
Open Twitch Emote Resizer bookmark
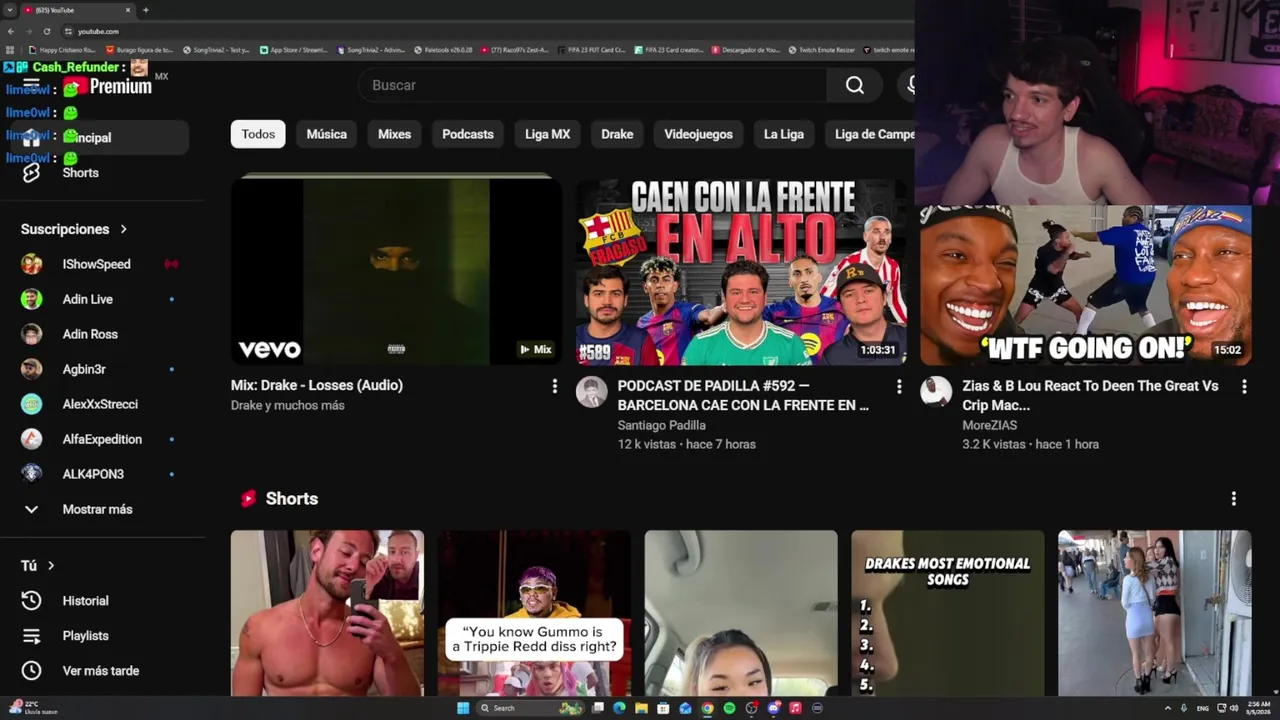click(x=822, y=49)
